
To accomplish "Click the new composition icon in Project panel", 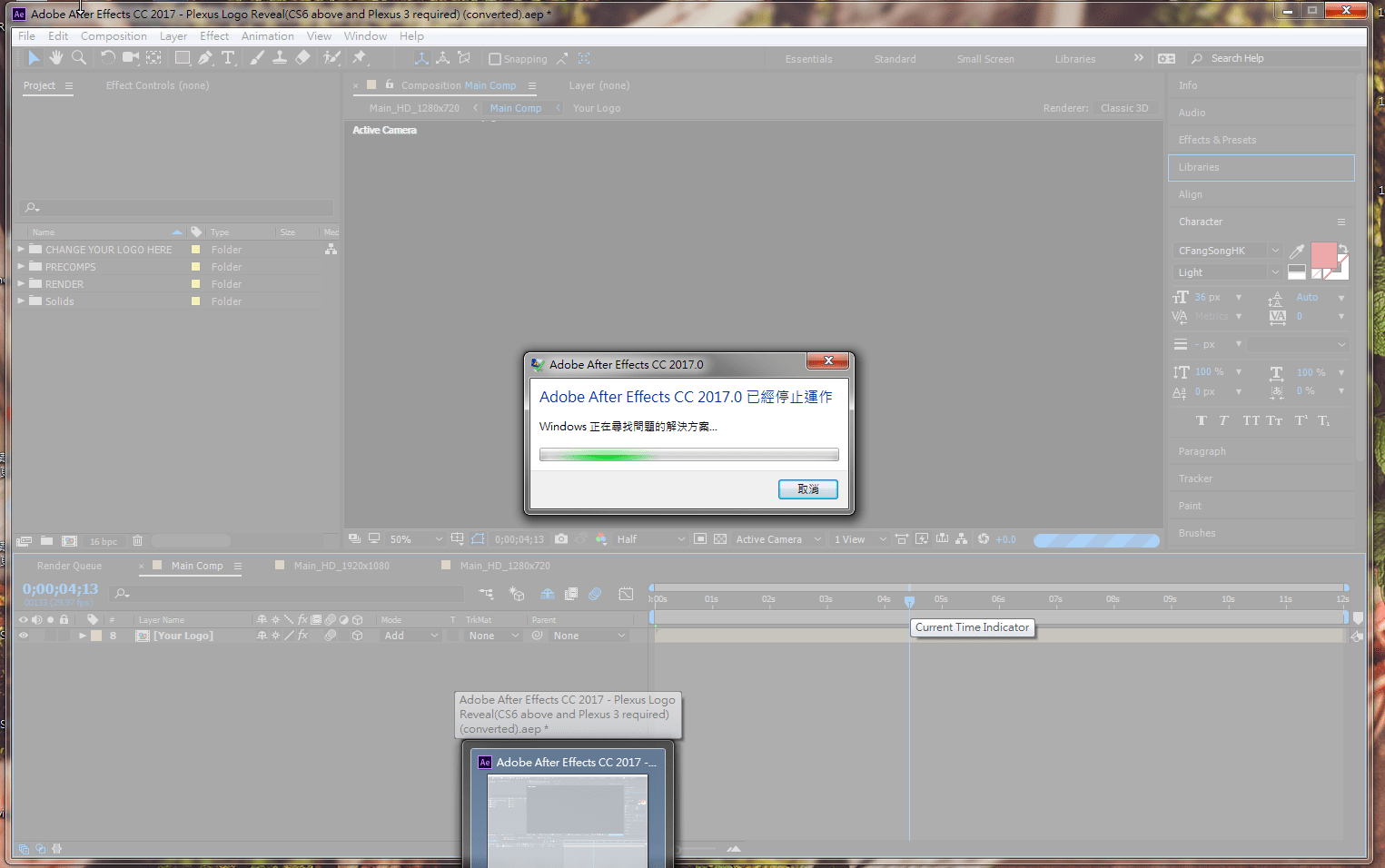I will [x=69, y=540].
